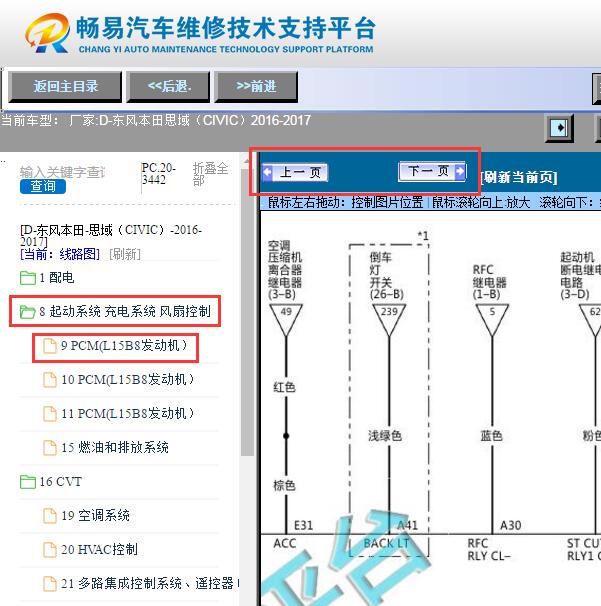Screen dimensions: 601x606
Task: Click document icon of 15 燃油和排放系统
Action: (x=49, y=448)
